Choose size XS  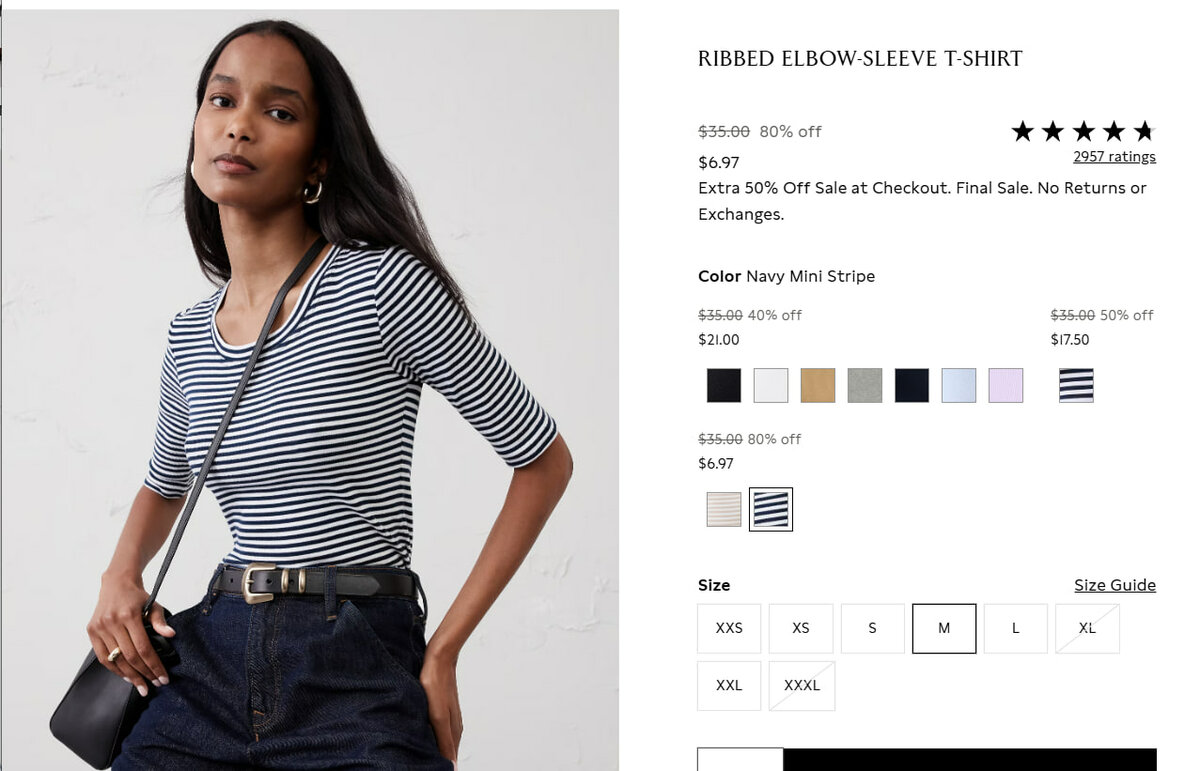coord(801,628)
